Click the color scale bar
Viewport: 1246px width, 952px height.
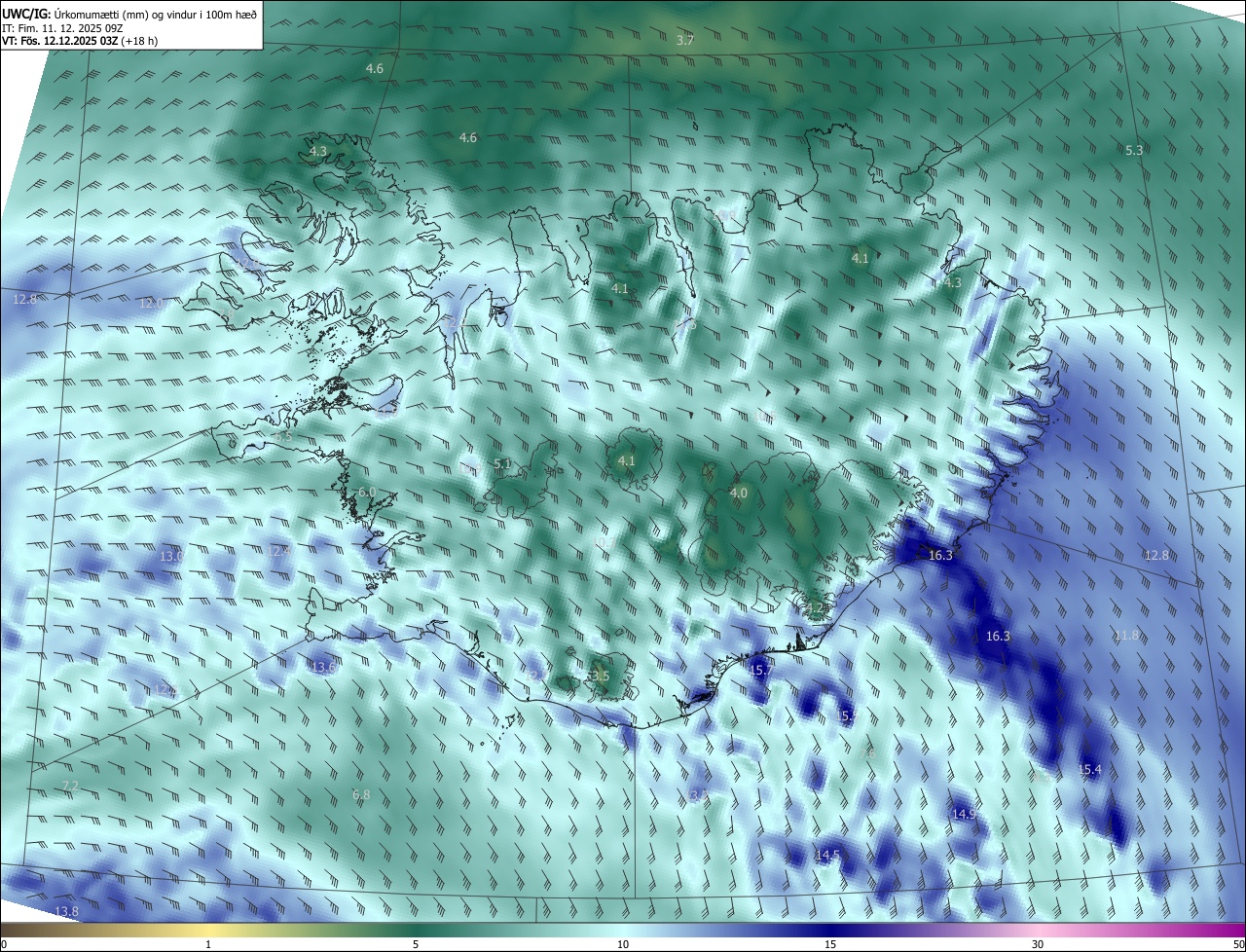pyautogui.click(x=623, y=931)
